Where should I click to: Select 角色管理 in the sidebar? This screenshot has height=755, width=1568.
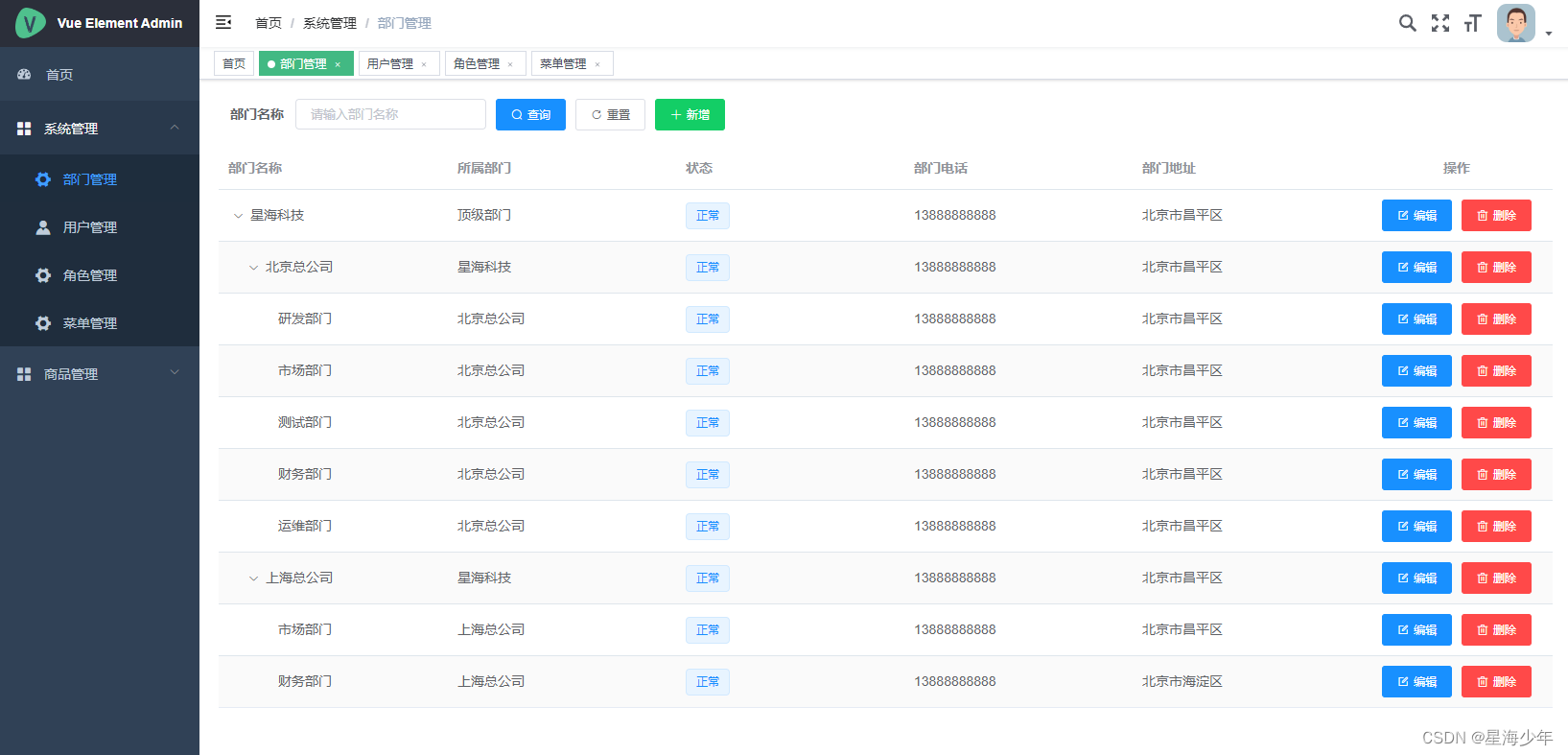click(100, 275)
